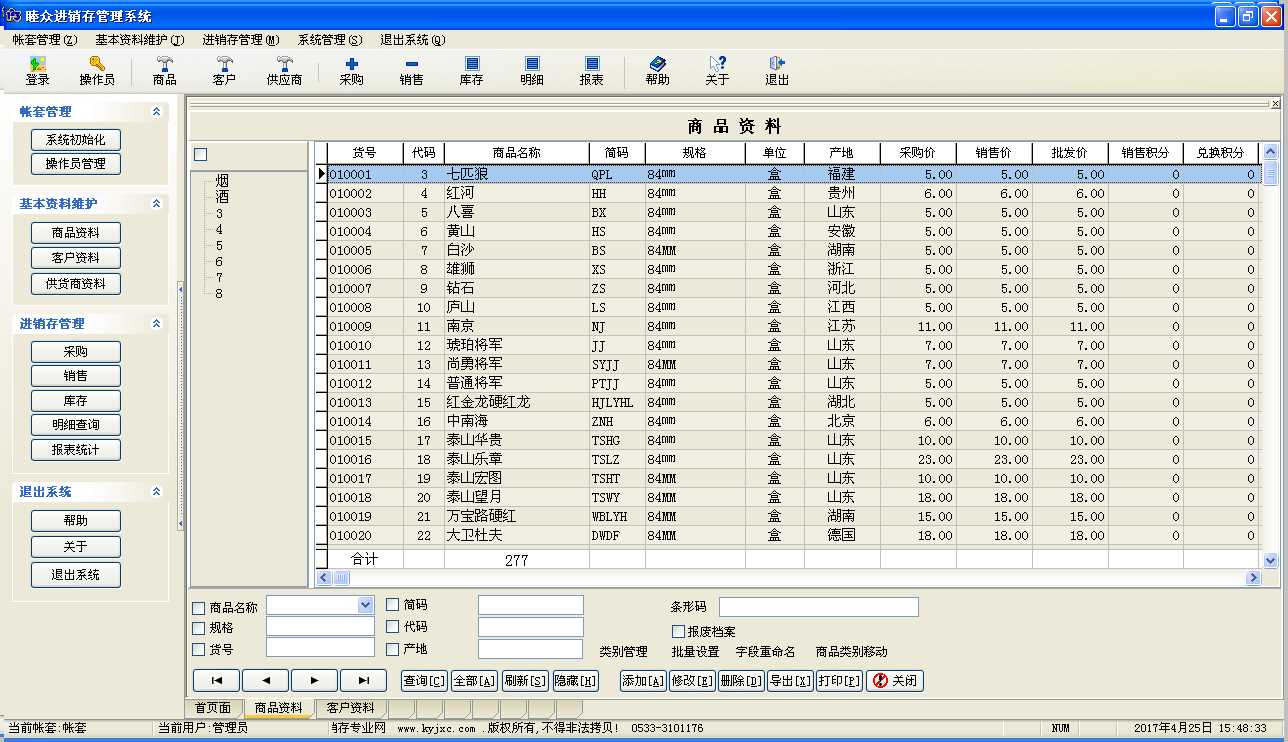The height and width of the screenshot is (742, 1288).
Task: Click the 报表统计 sidebar button
Action: [x=76, y=450]
